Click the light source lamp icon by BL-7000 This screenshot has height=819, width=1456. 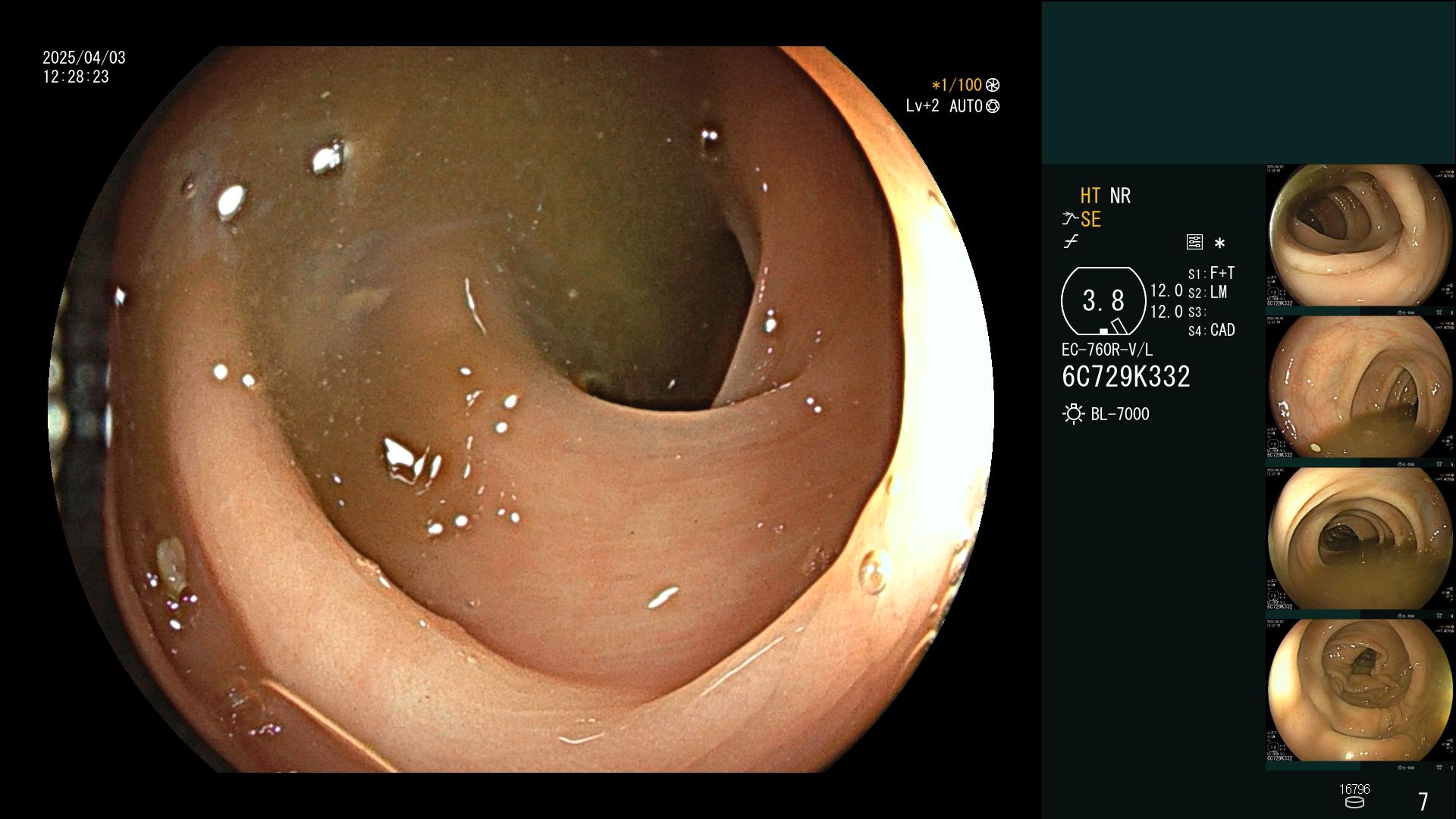click(x=1074, y=414)
